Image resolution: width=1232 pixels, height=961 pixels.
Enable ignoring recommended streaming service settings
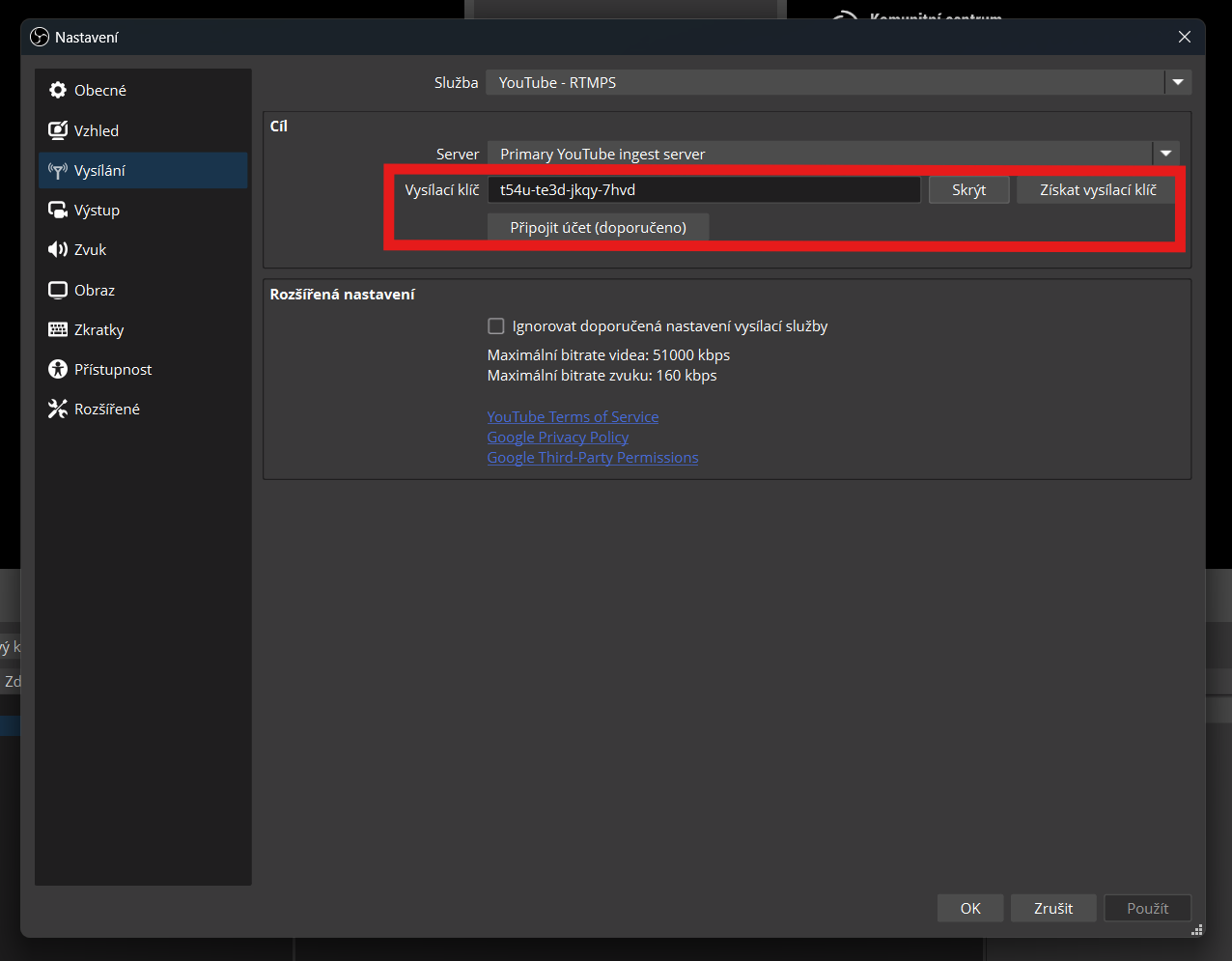(x=496, y=326)
